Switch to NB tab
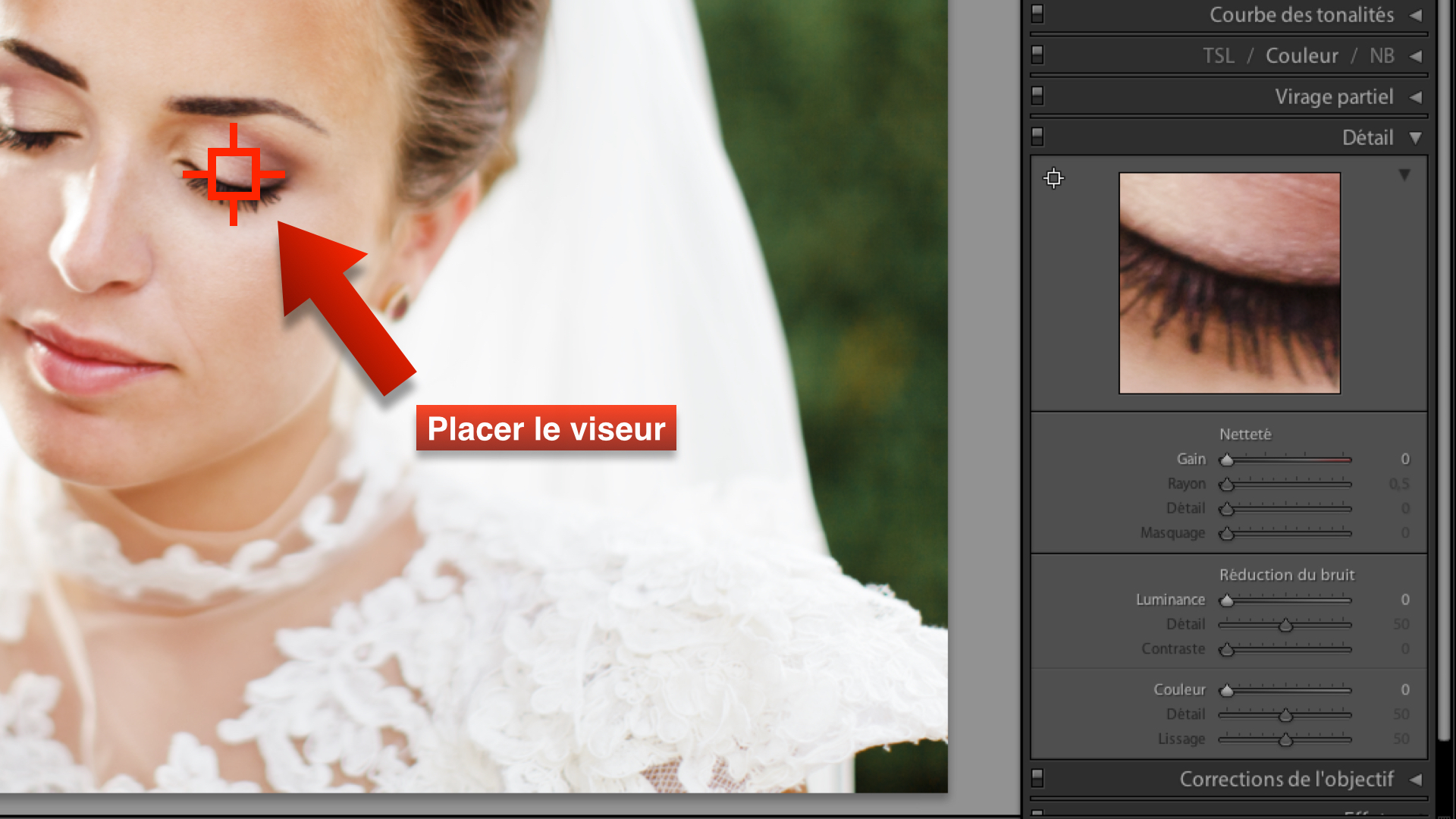The height and width of the screenshot is (819, 1456). point(1382,56)
